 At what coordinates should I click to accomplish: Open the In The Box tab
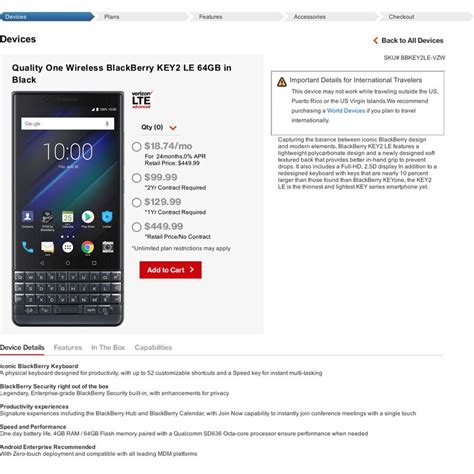[108, 347]
